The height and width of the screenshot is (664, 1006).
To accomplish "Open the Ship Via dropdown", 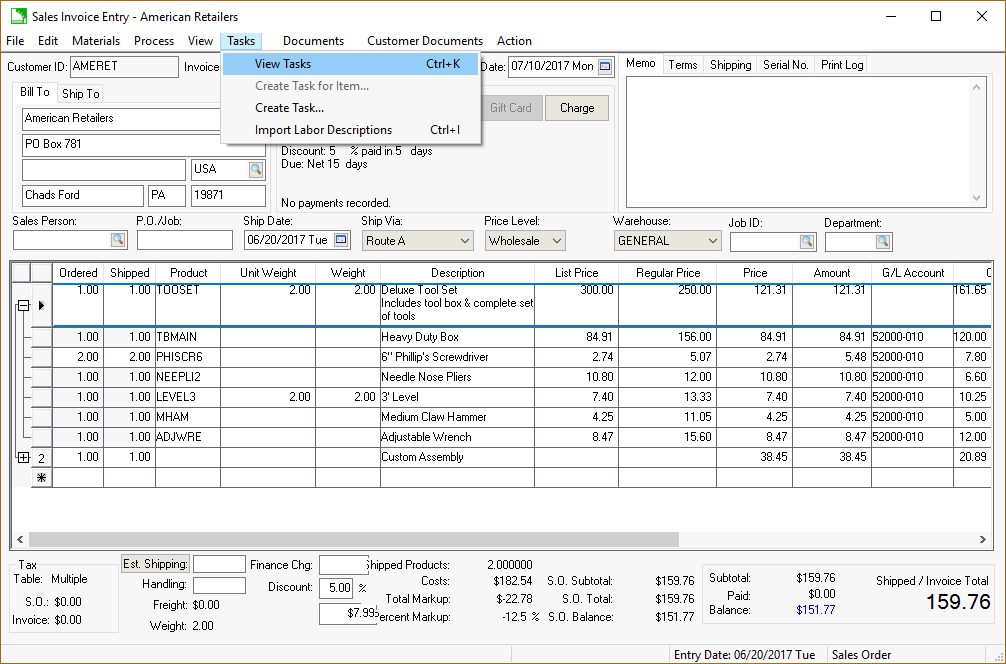I will coord(464,241).
